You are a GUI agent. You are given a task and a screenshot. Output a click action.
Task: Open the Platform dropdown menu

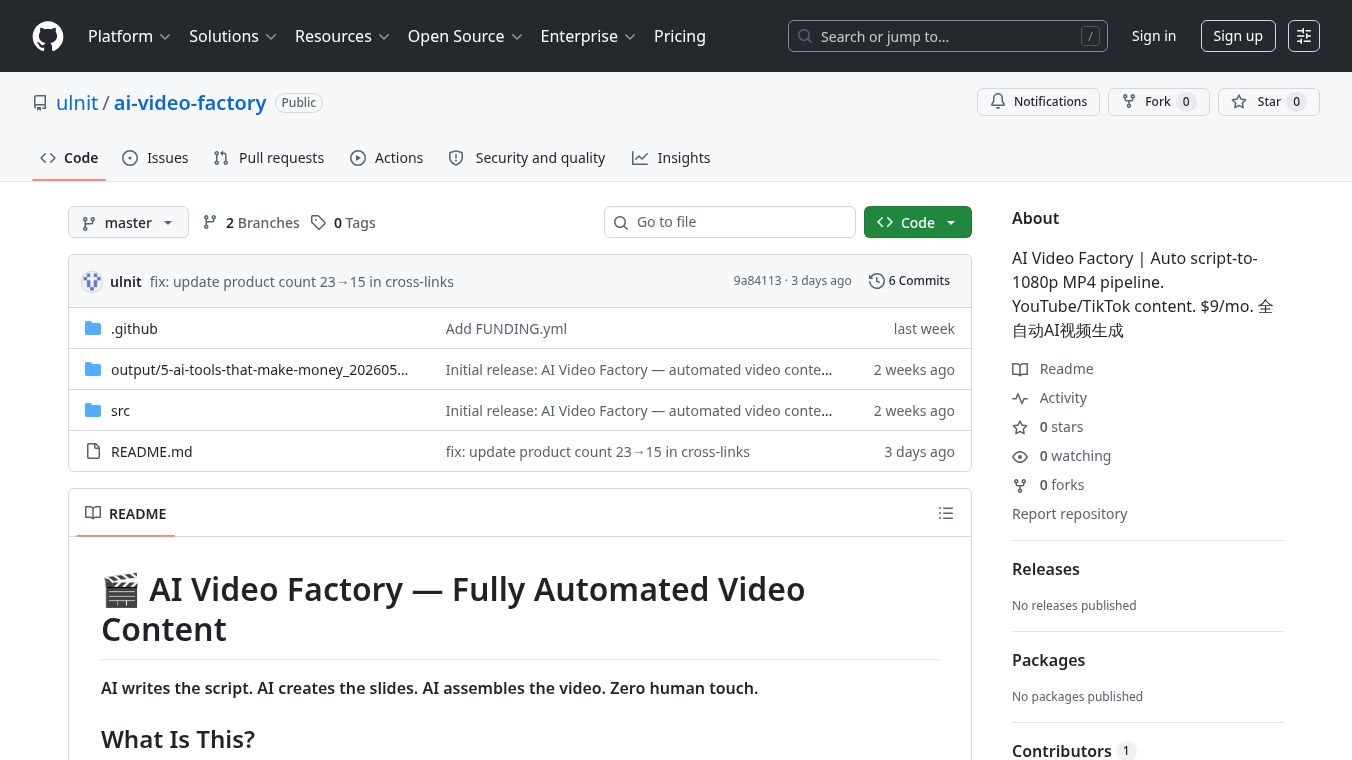129,36
